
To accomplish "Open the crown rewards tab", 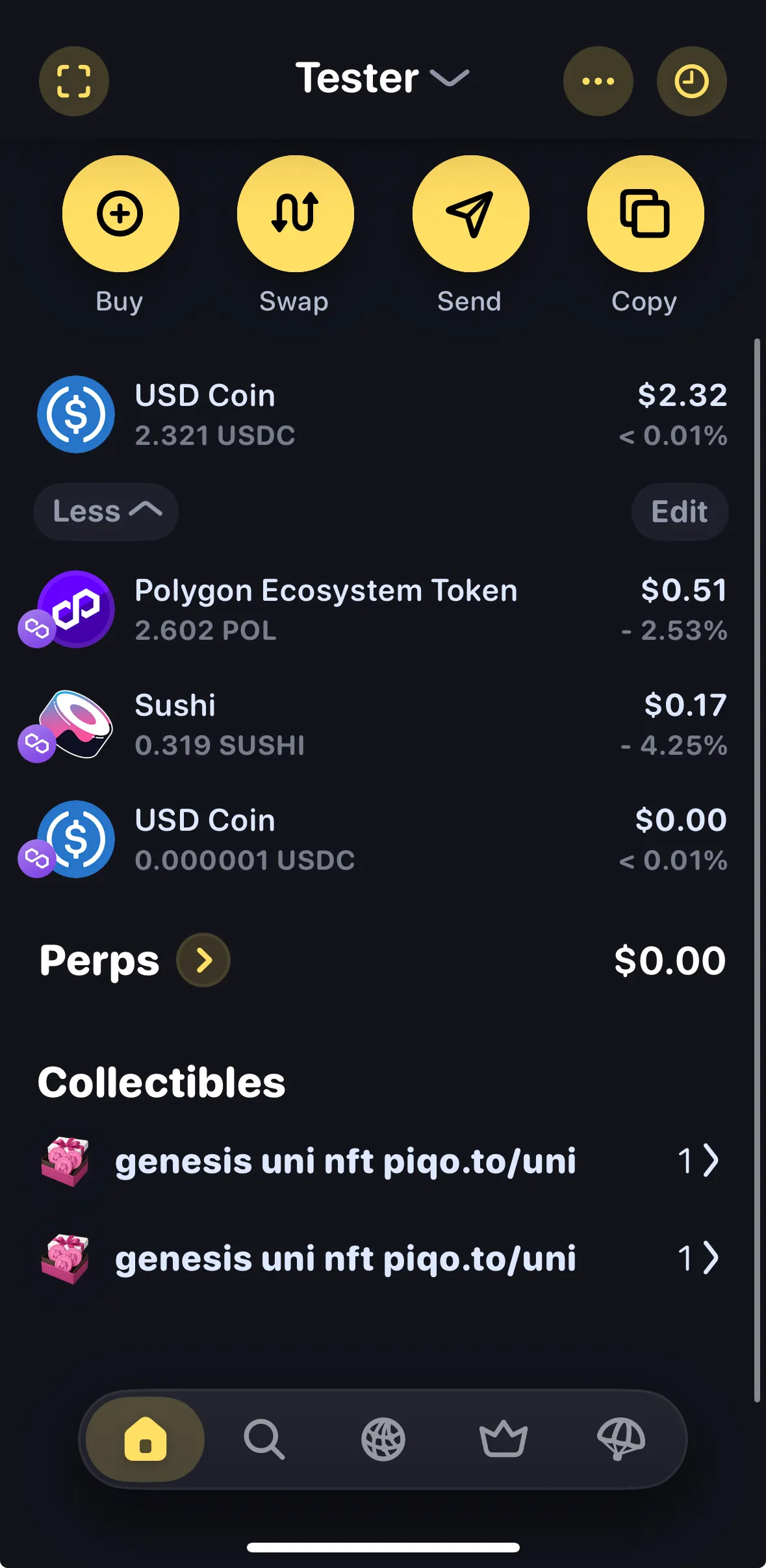I will [x=503, y=1439].
